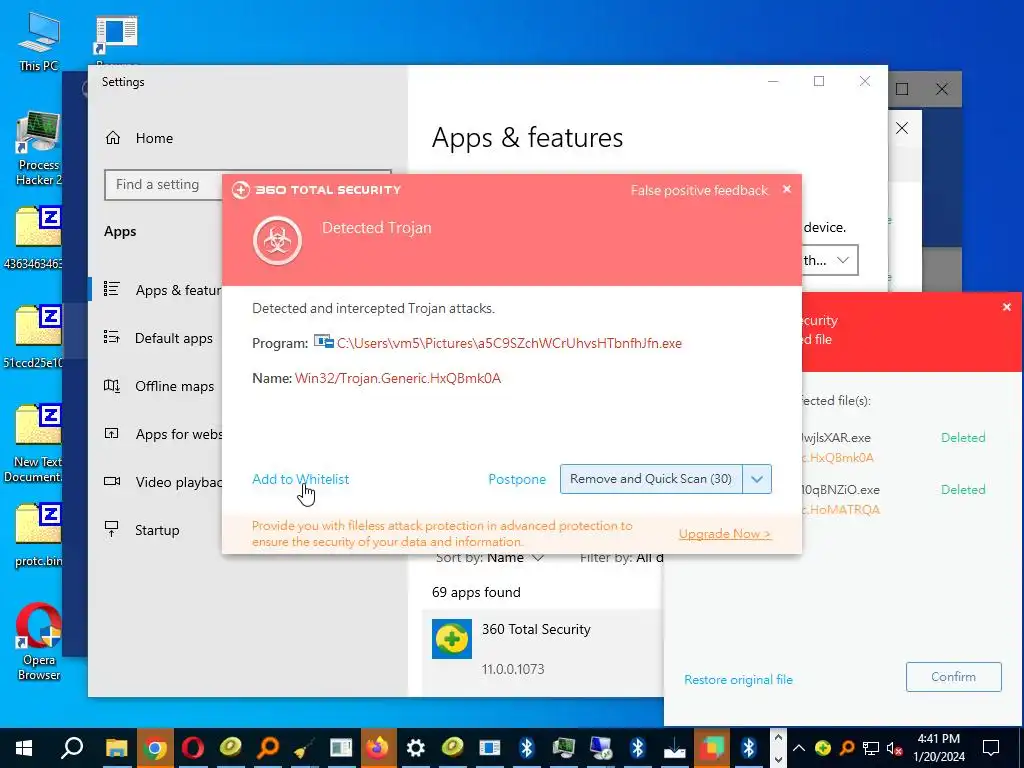Image resolution: width=1024 pixels, height=768 pixels.
Task: Open the partially hidden dropdown in Apps & features
Action: coord(829,261)
